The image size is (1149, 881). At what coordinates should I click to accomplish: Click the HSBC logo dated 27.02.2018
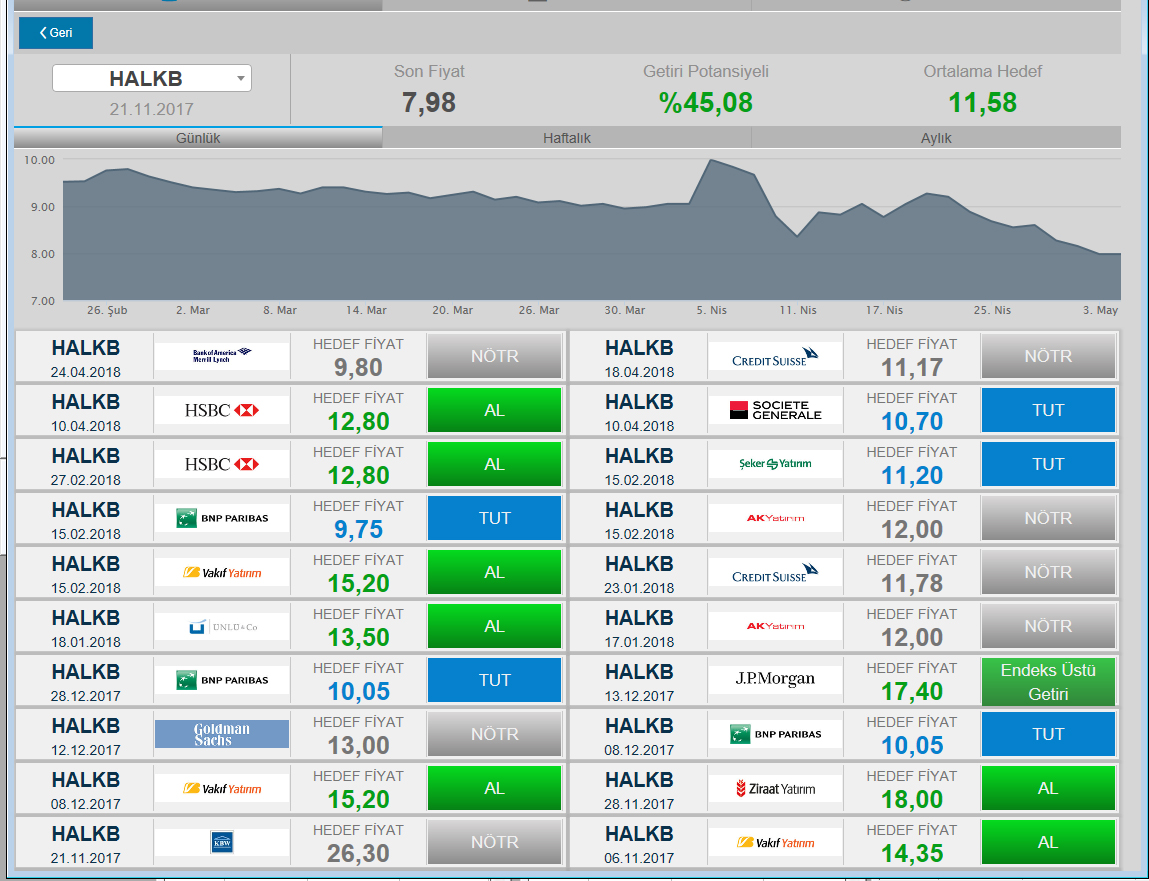click(x=222, y=465)
